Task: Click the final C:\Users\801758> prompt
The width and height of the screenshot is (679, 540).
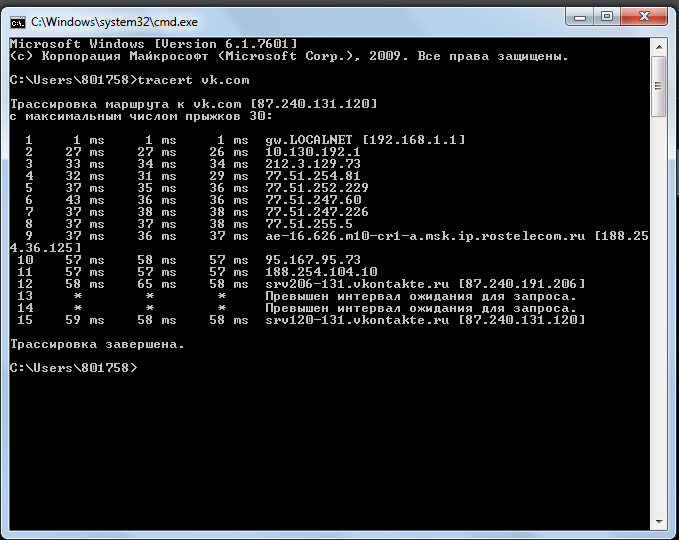Action: coord(74,368)
